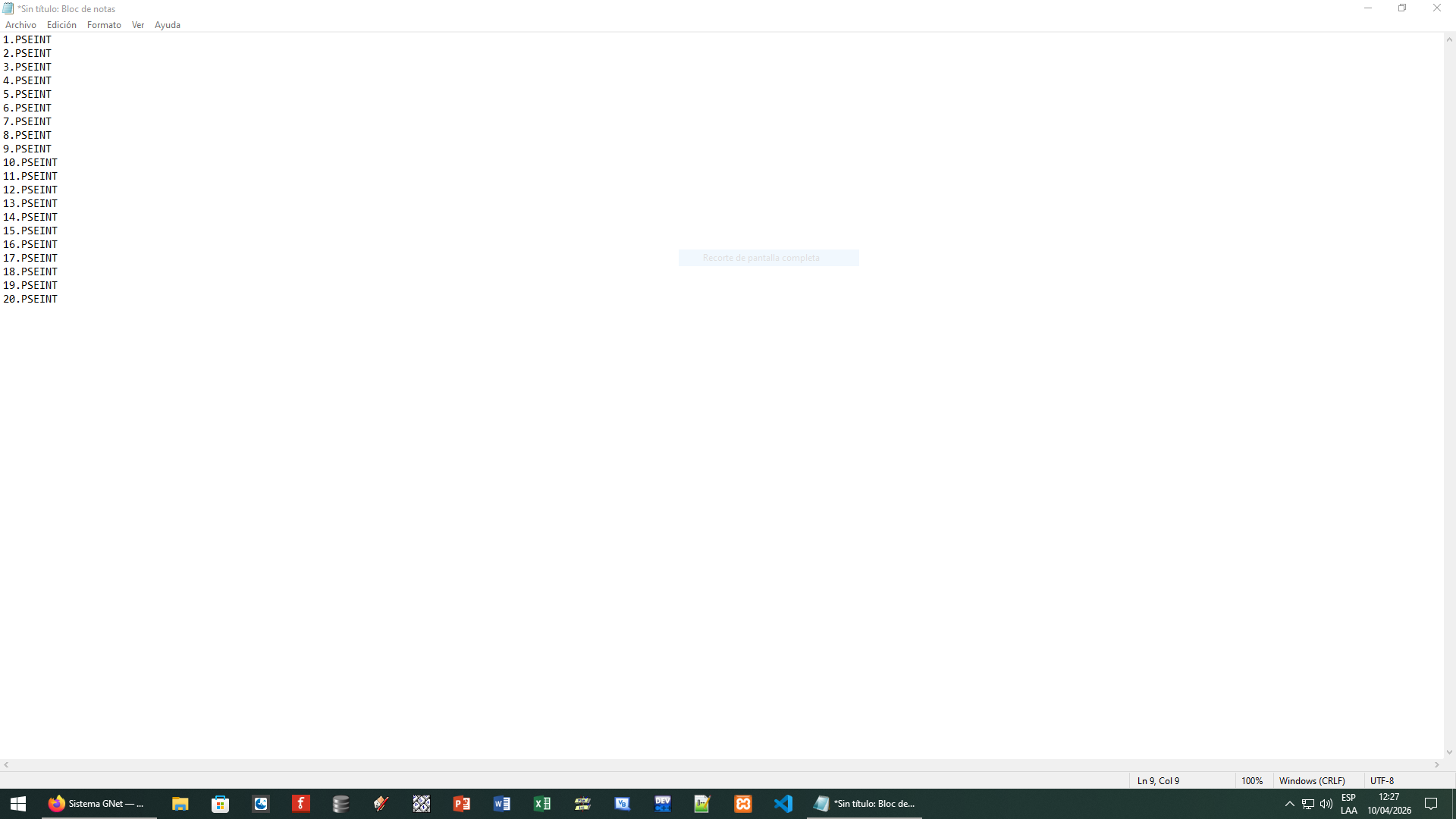The image size is (1456, 819).
Task: Open Visual Studio Code from taskbar
Action: 783,804
